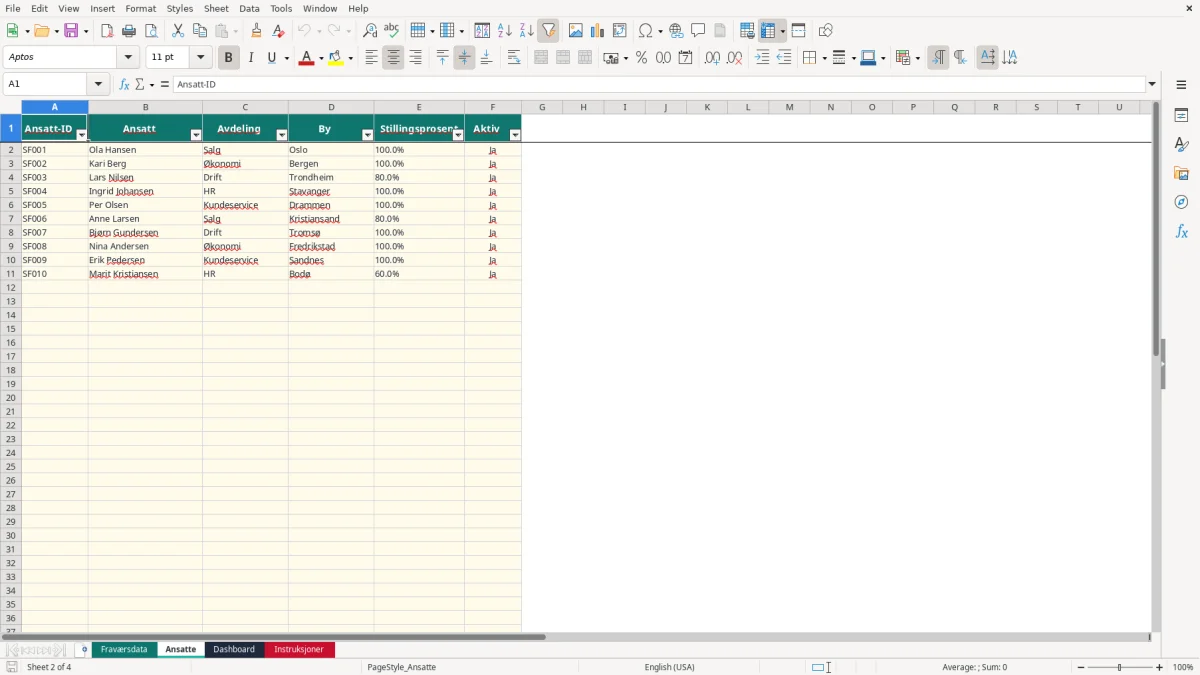
Task: Expand the formula bar arrow
Action: (x=1152, y=84)
